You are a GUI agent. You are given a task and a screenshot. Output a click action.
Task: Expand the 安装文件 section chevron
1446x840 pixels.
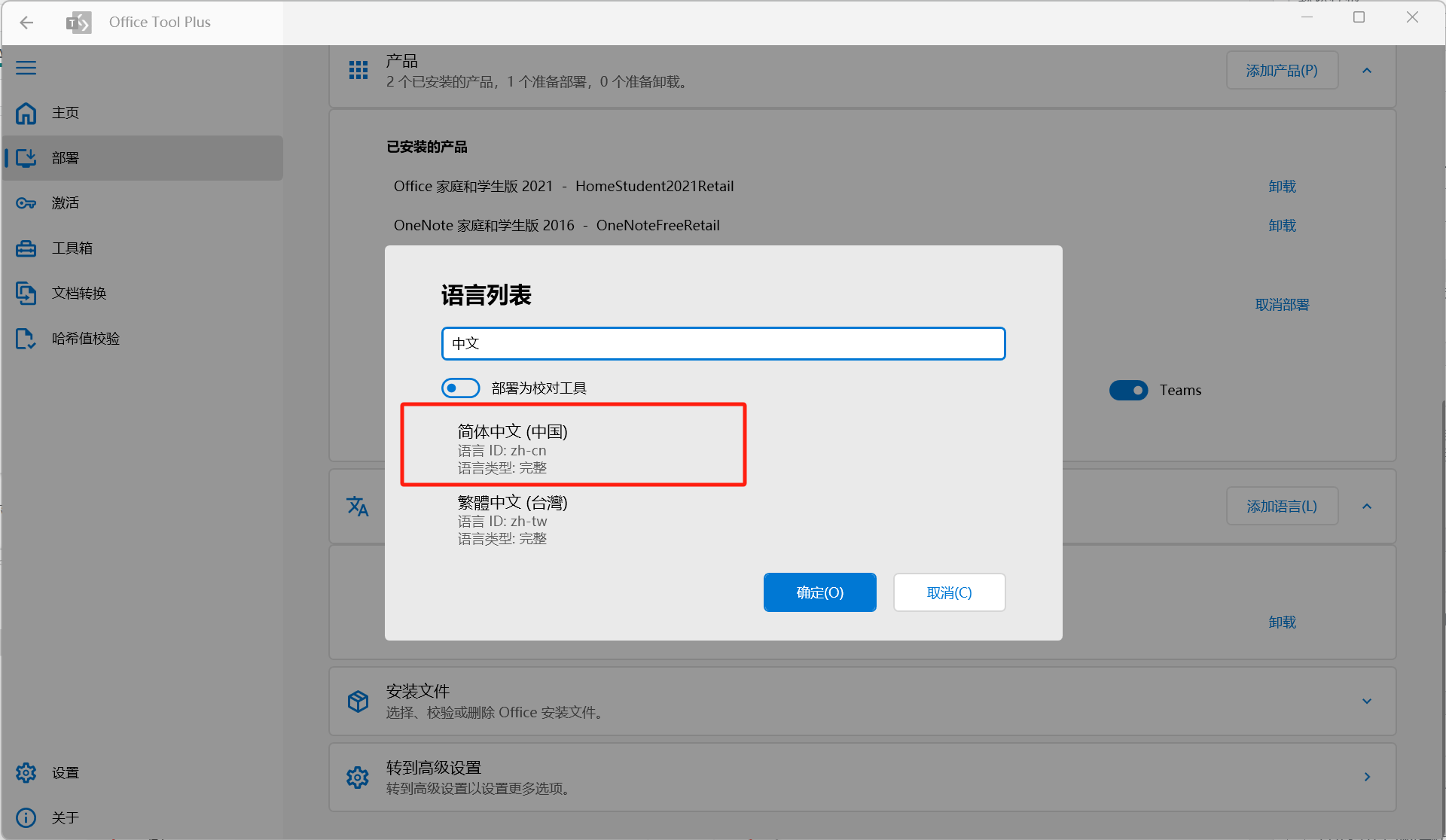(1367, 701)
